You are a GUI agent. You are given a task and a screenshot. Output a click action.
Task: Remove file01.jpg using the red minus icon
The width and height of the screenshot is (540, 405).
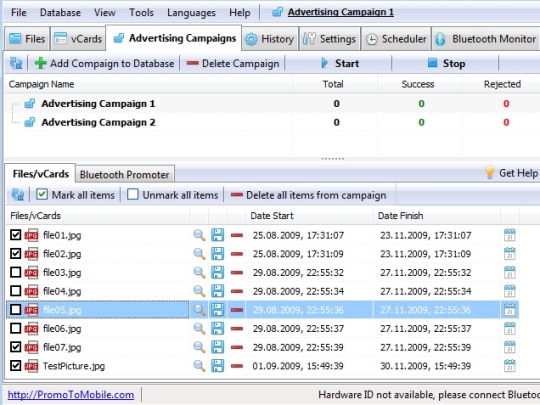pos(237,236)
